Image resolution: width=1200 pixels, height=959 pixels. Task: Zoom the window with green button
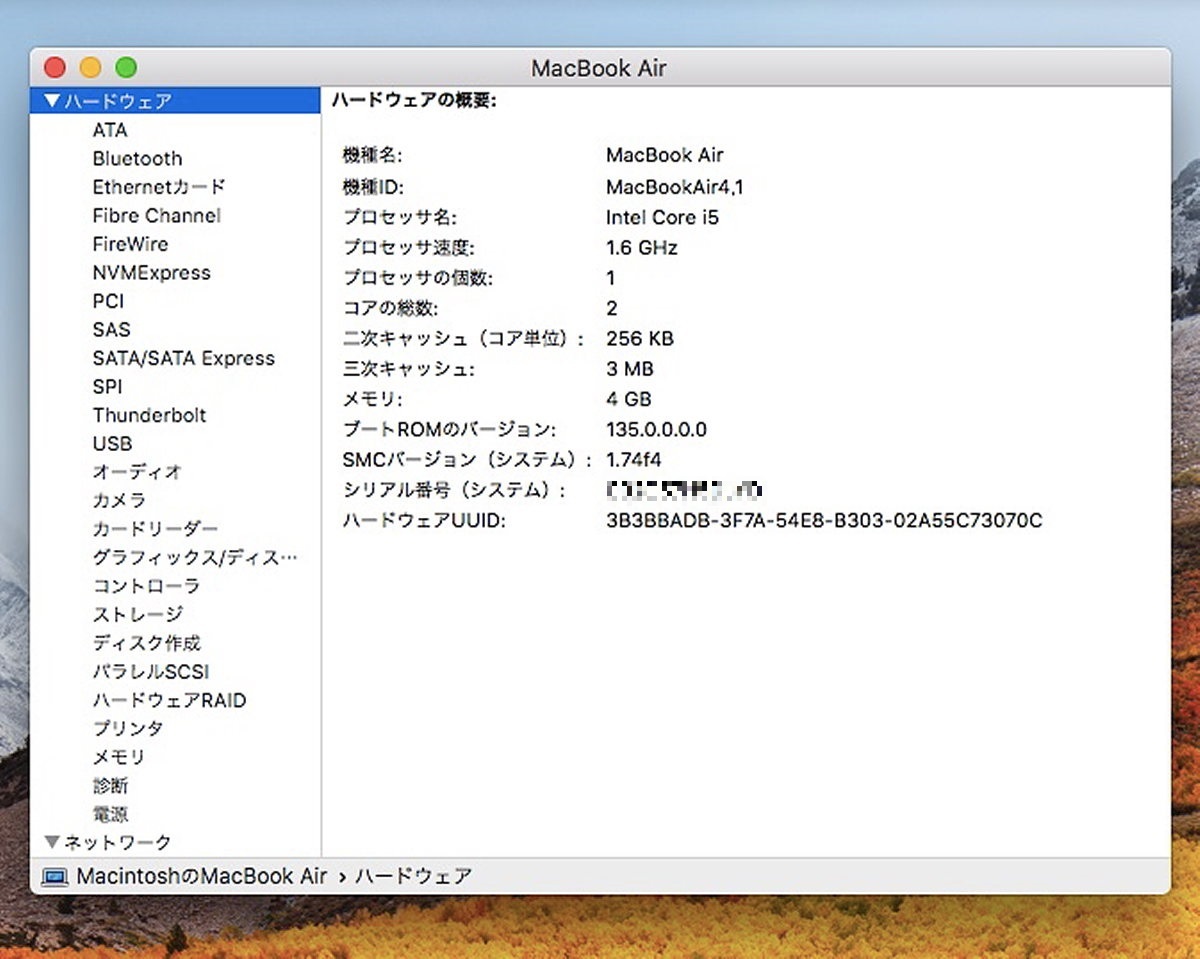[x=126, y=68]
